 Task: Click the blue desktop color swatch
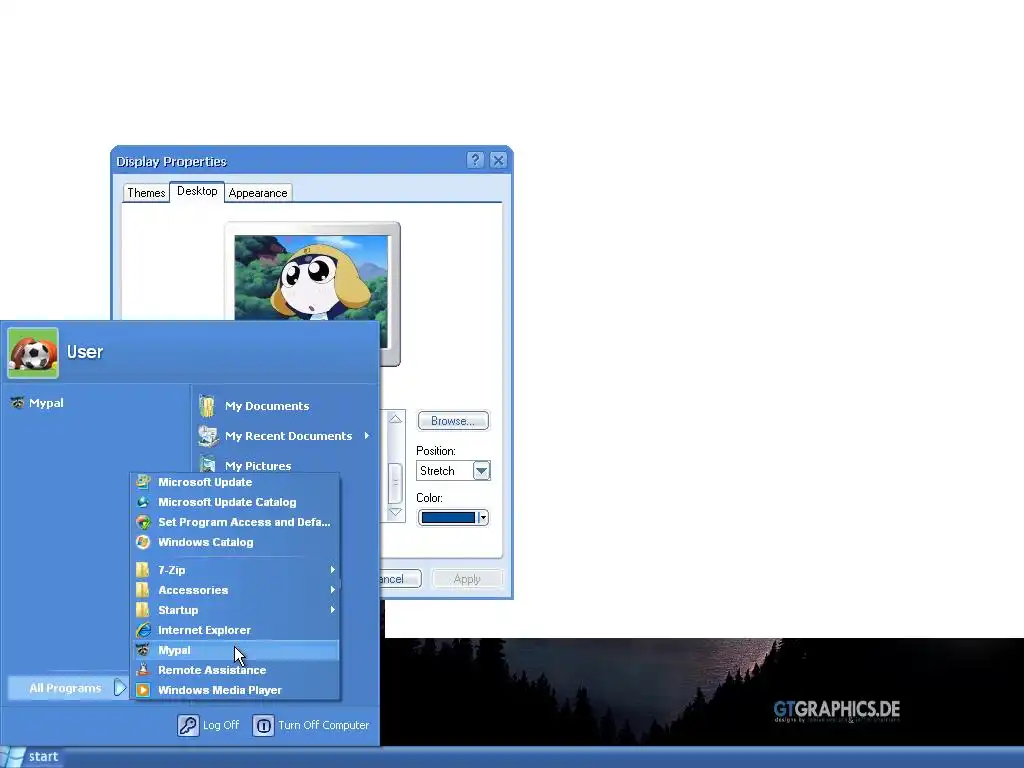(x=448, y=518)
